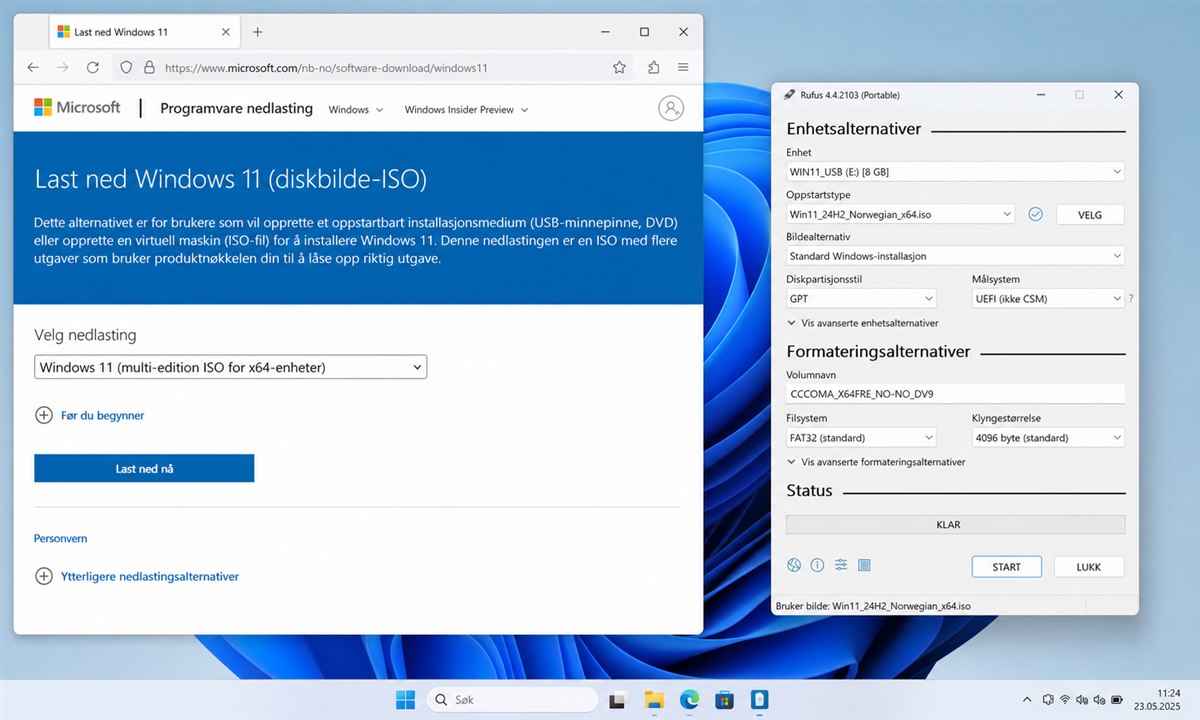Click the Microsoft account sign-in avatar
Screen dimensions: 1200x720
click(x=671, y=108)
